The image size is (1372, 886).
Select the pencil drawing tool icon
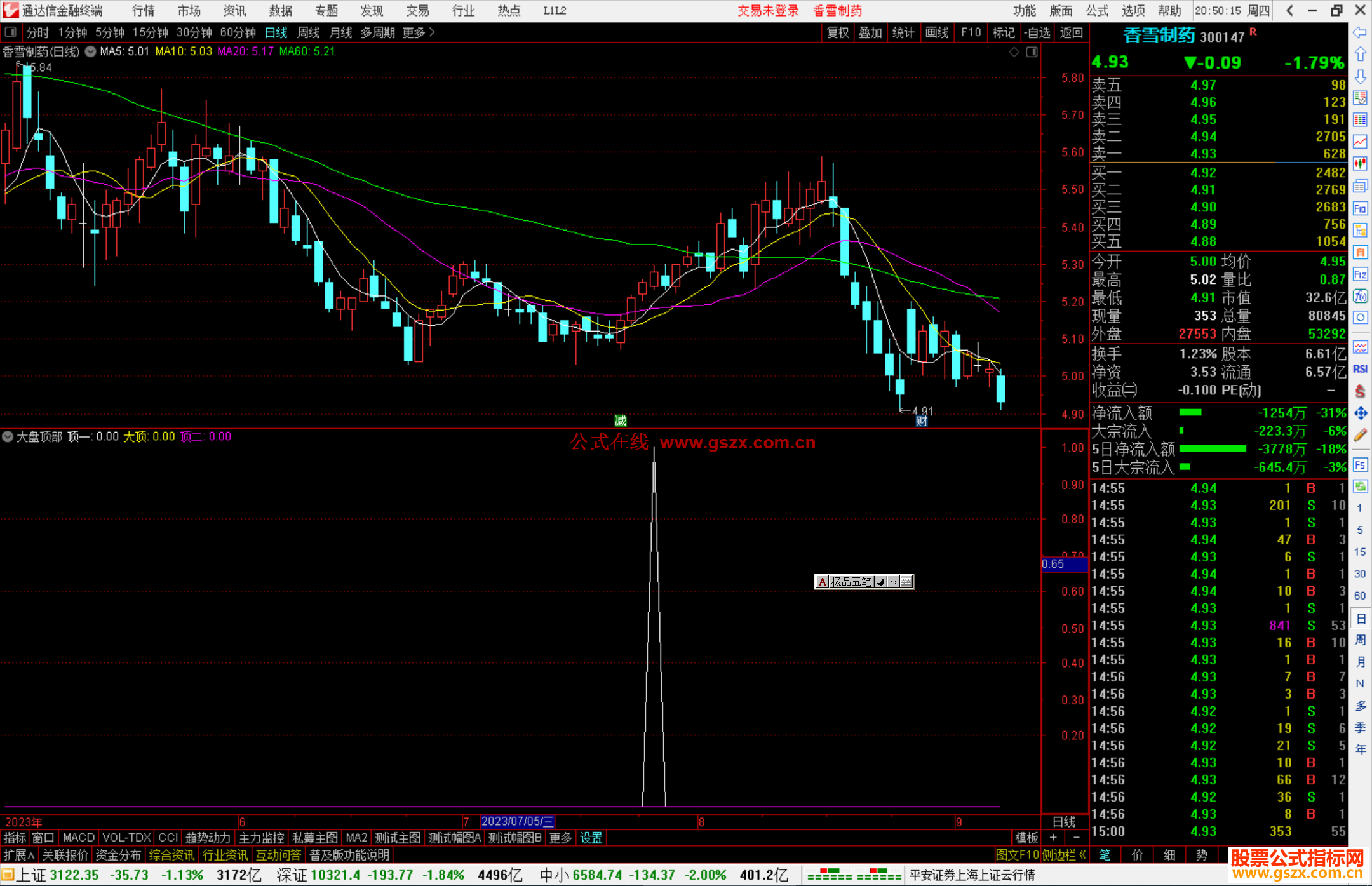point(1360,435)
